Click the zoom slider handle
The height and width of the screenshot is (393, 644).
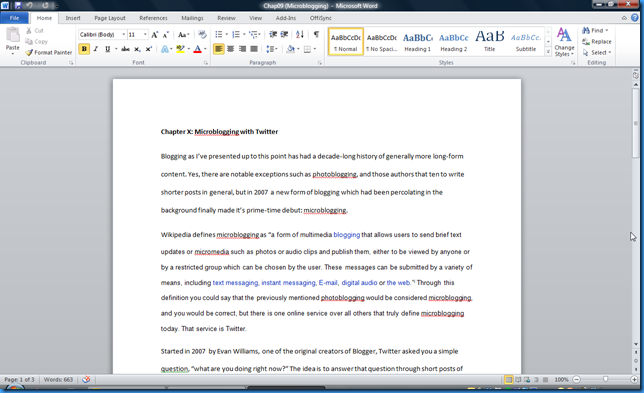point(605,379)
